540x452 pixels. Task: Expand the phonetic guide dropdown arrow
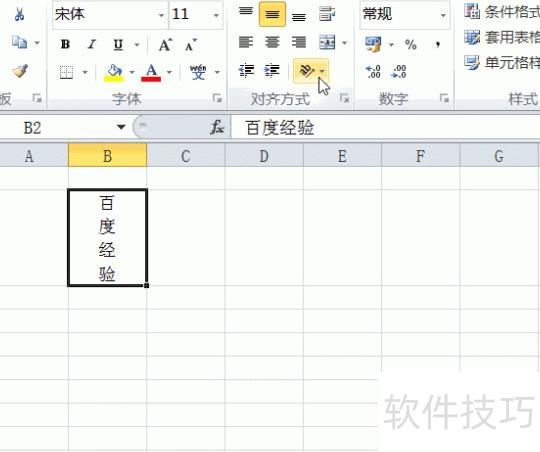point(217,72)
